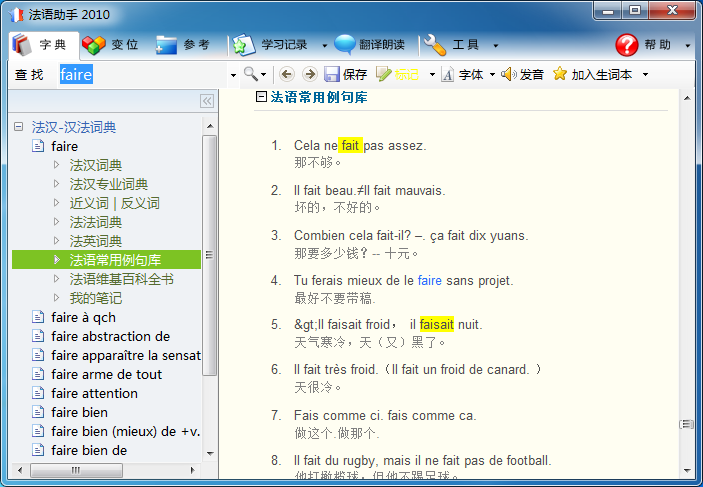
Task: Click document icon of faire bien (mieux) de +v.
Action: click(x=38, y=431)
